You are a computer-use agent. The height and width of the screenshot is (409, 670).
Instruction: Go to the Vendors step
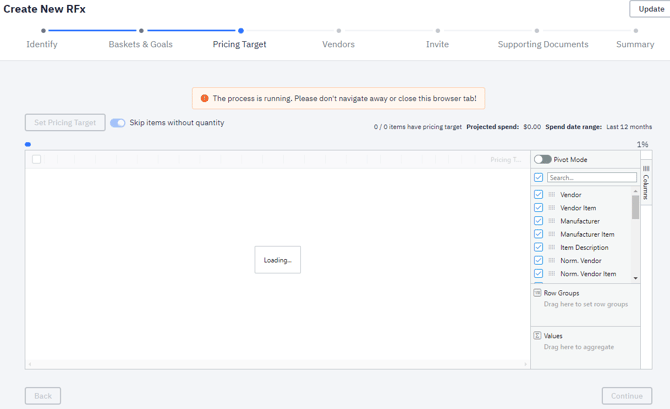[338, 44]
